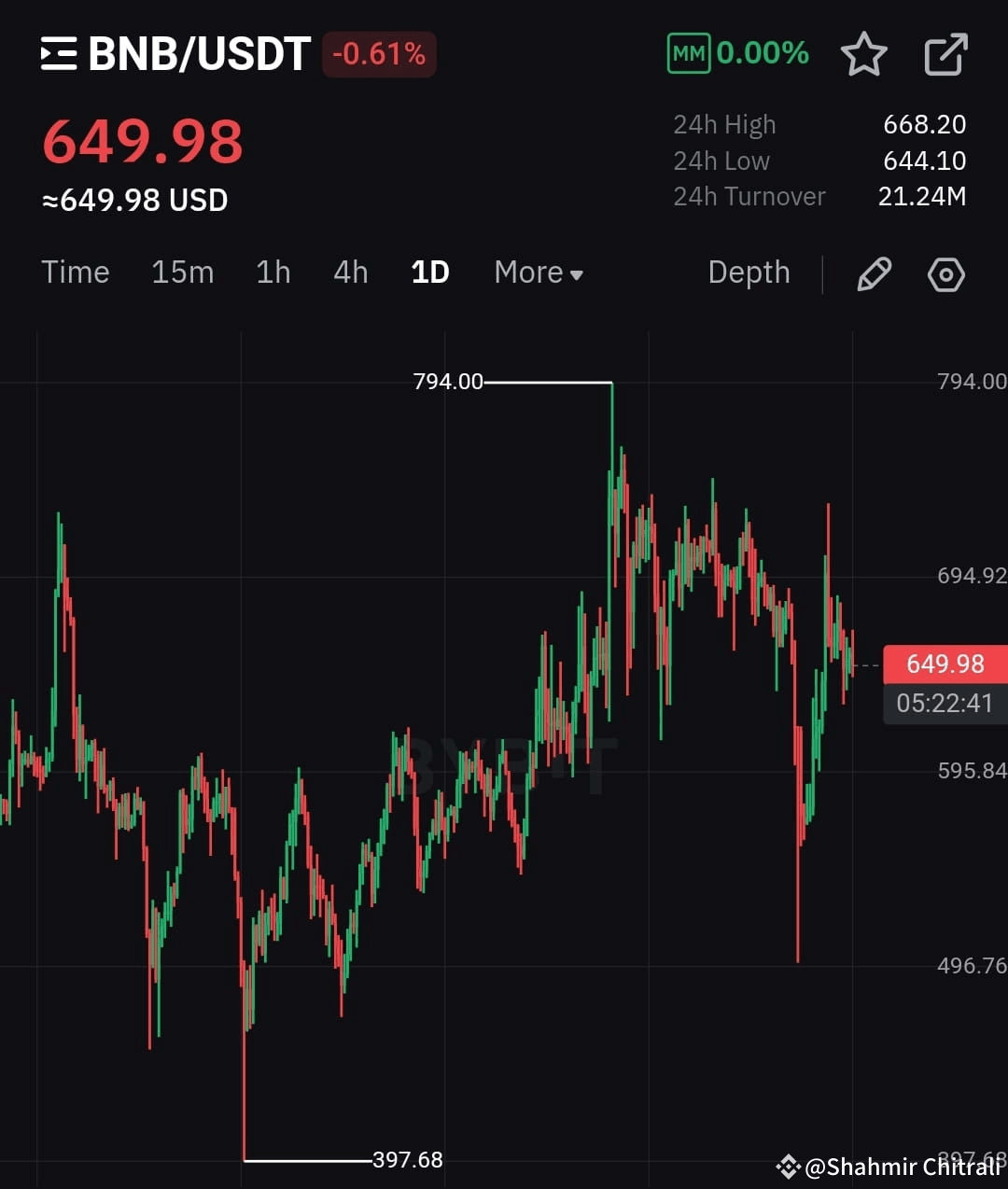Toggle BNB/USDT as a favorite star

point(865,54)
